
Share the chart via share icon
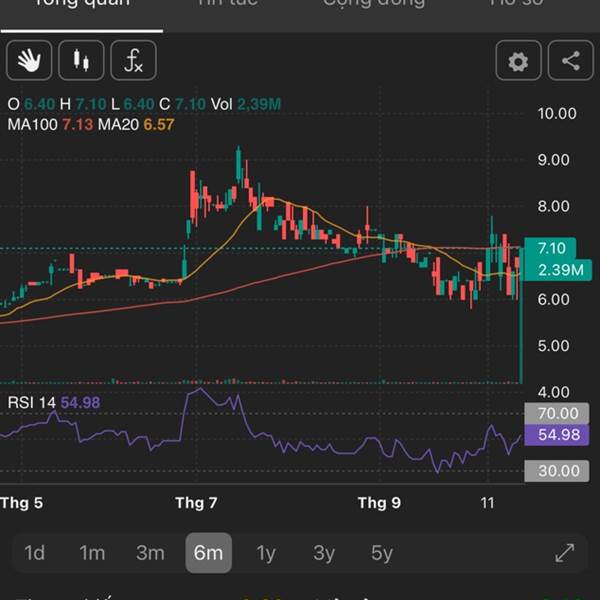coord(571,60)
